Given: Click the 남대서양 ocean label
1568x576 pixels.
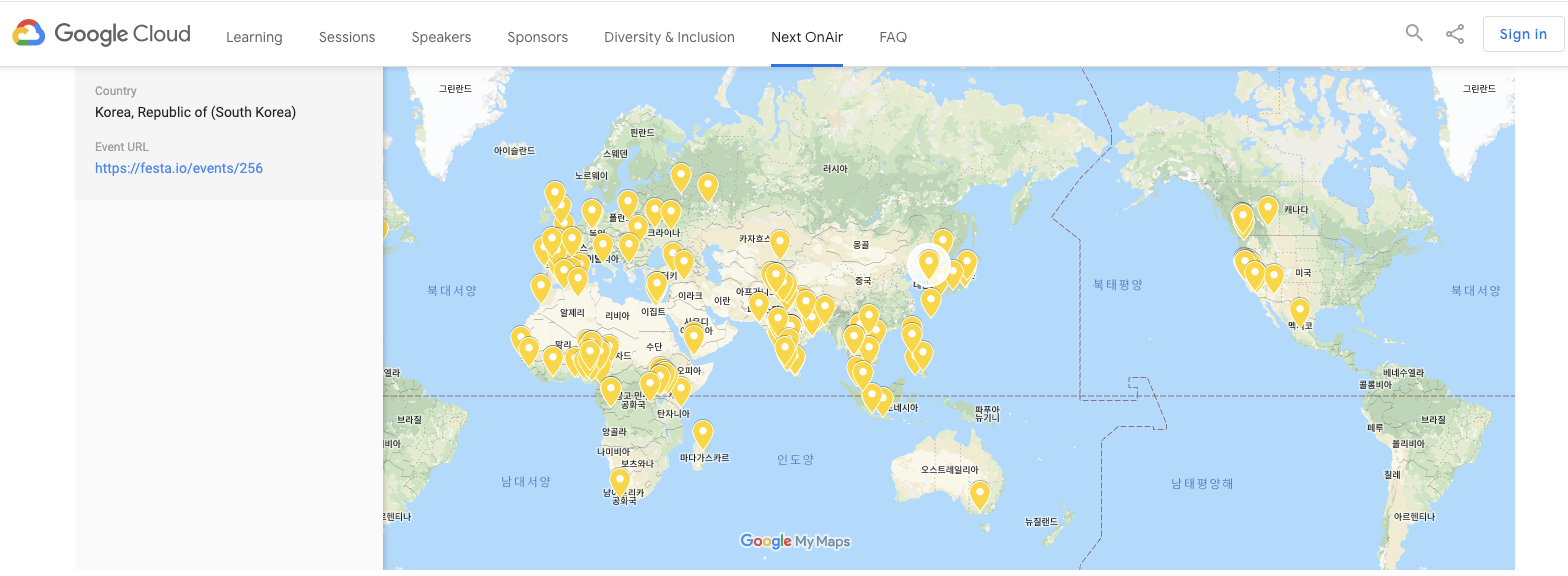Looking at the screenshot, I should [526, 482].
